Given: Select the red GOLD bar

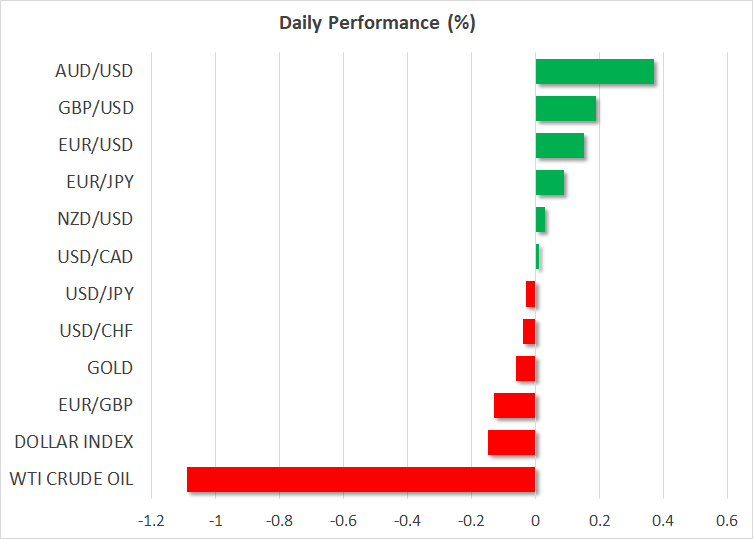Looking at the screenshot, I should pos(526,368).
